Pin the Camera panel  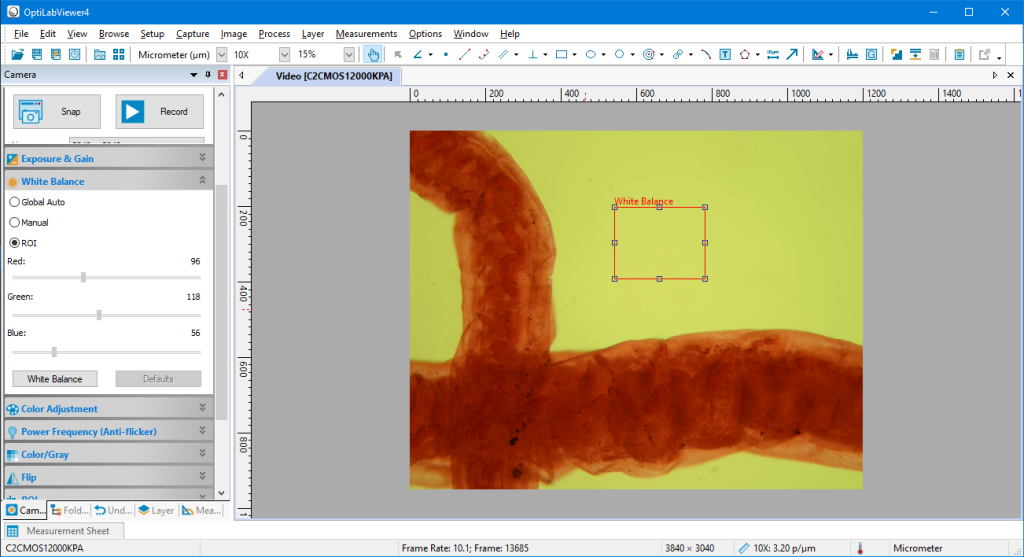(208, 74)
